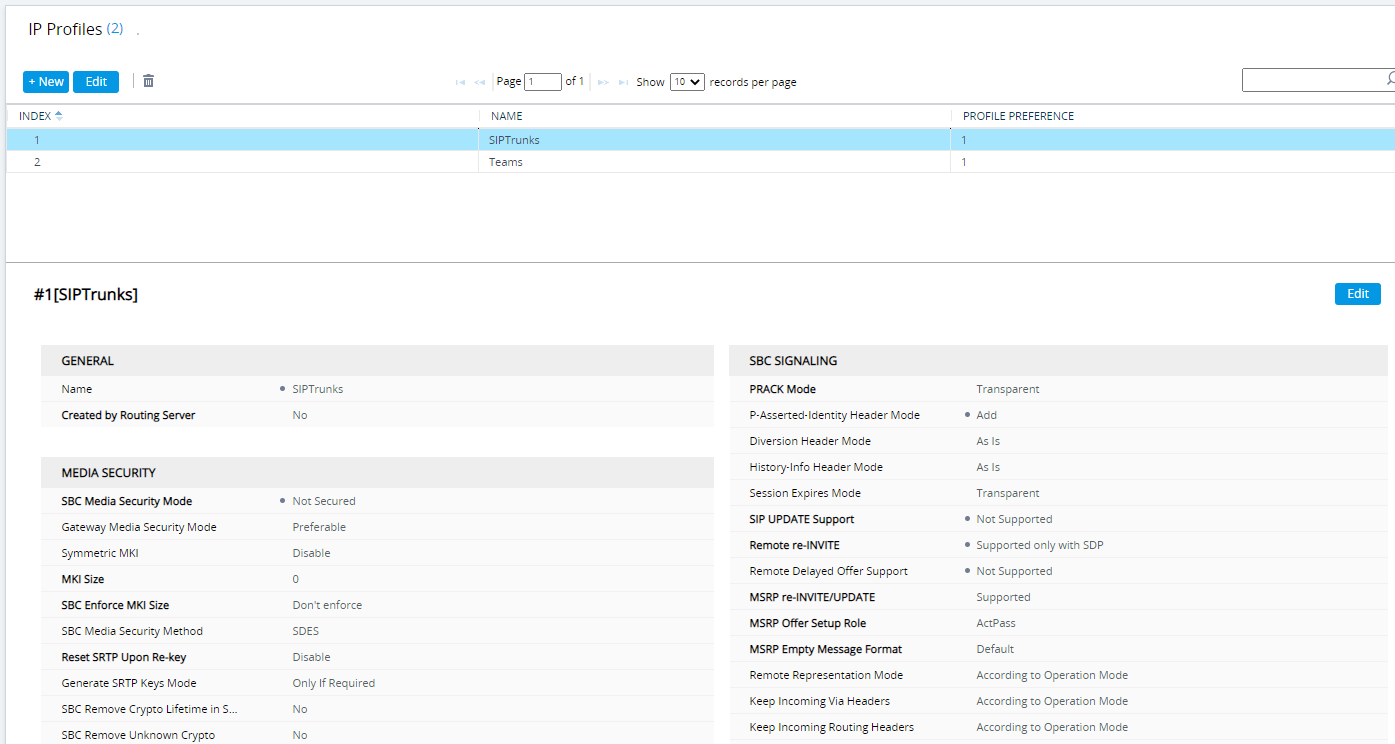This screenshot has height=744, width=1395.
Task: Click the Edit button in top toolbar
Action: coord(96,82)
